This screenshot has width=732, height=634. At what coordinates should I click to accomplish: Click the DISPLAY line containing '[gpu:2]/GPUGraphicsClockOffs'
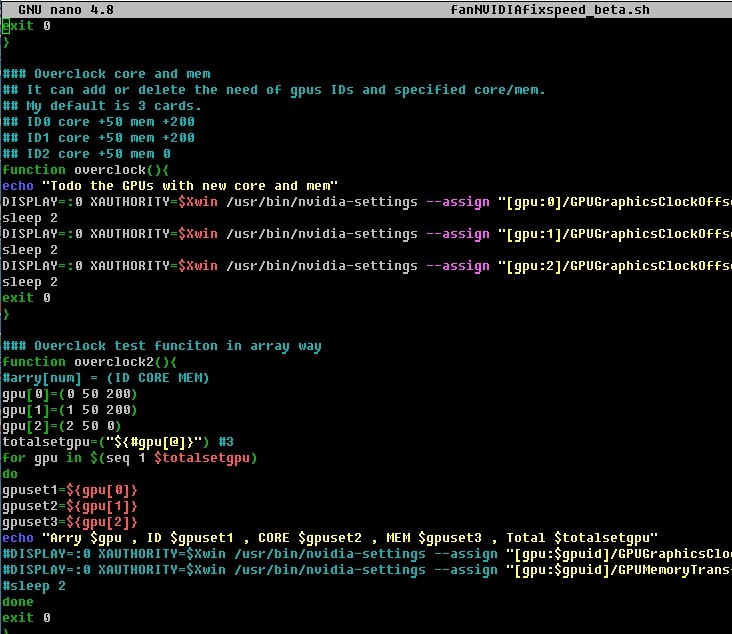point(367,266)
